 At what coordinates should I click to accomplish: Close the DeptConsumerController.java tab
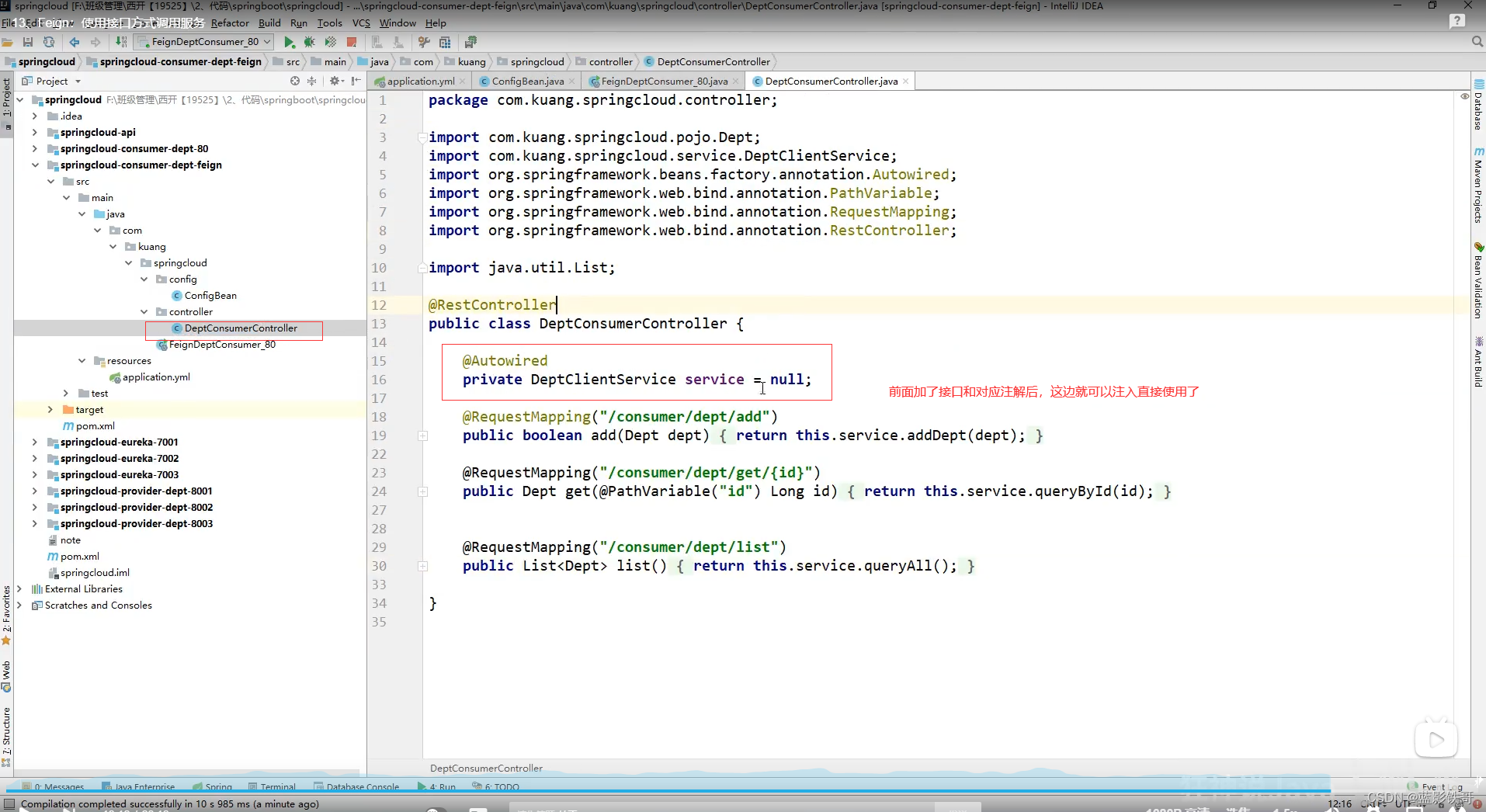[905, 81]
